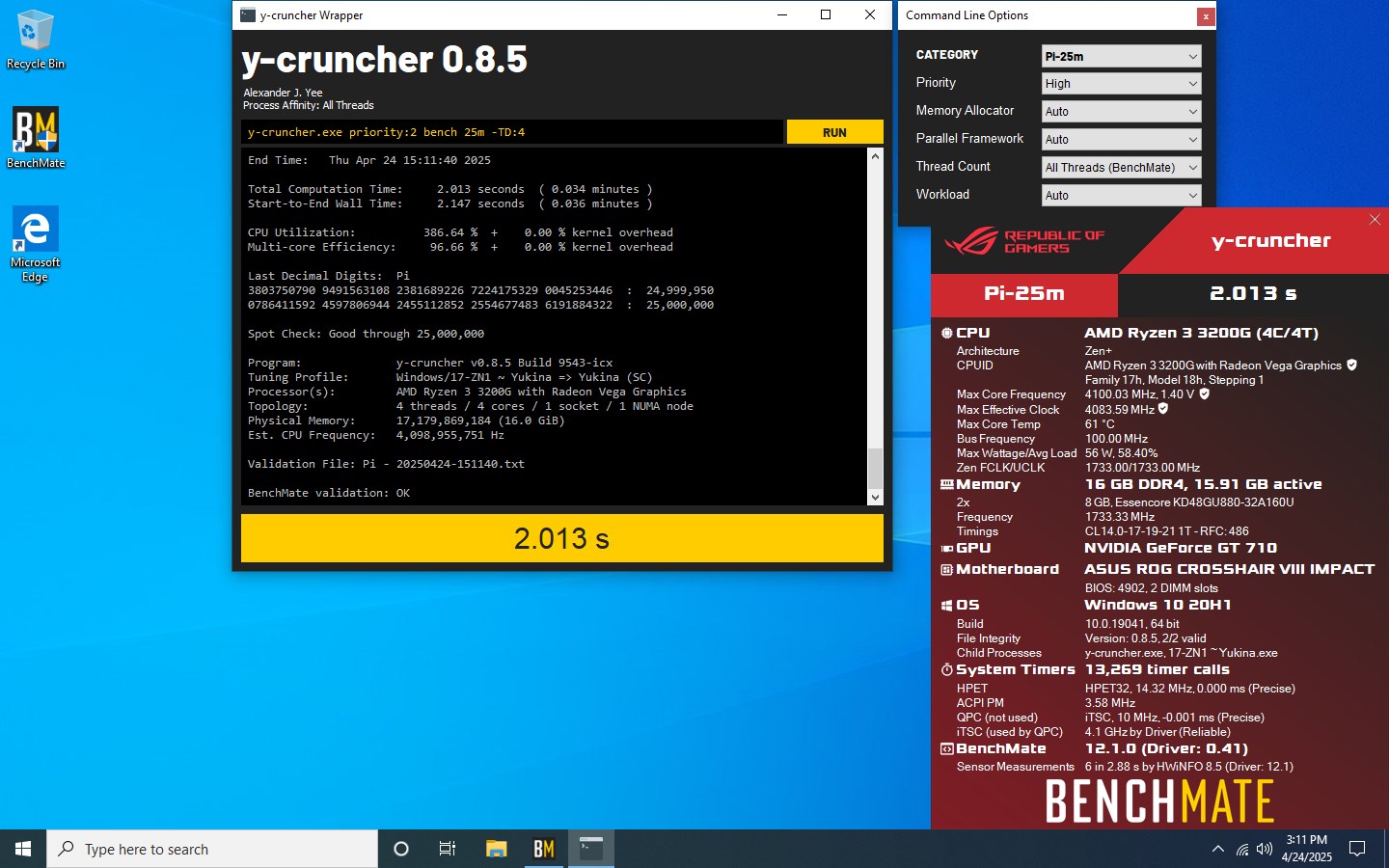The width and height of the screenshot is (1389, 868).
Task: Click the Pi-25m label in result panel
Action: pos(1023,293)
